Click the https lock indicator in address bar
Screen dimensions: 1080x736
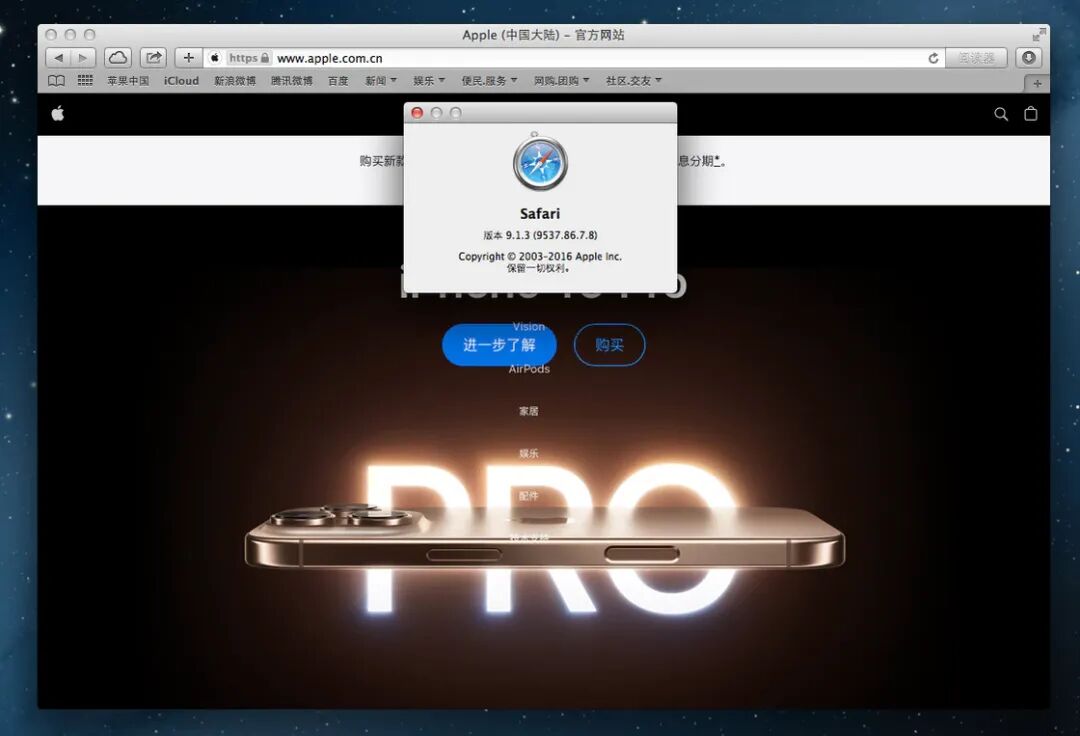click(249, 58)
